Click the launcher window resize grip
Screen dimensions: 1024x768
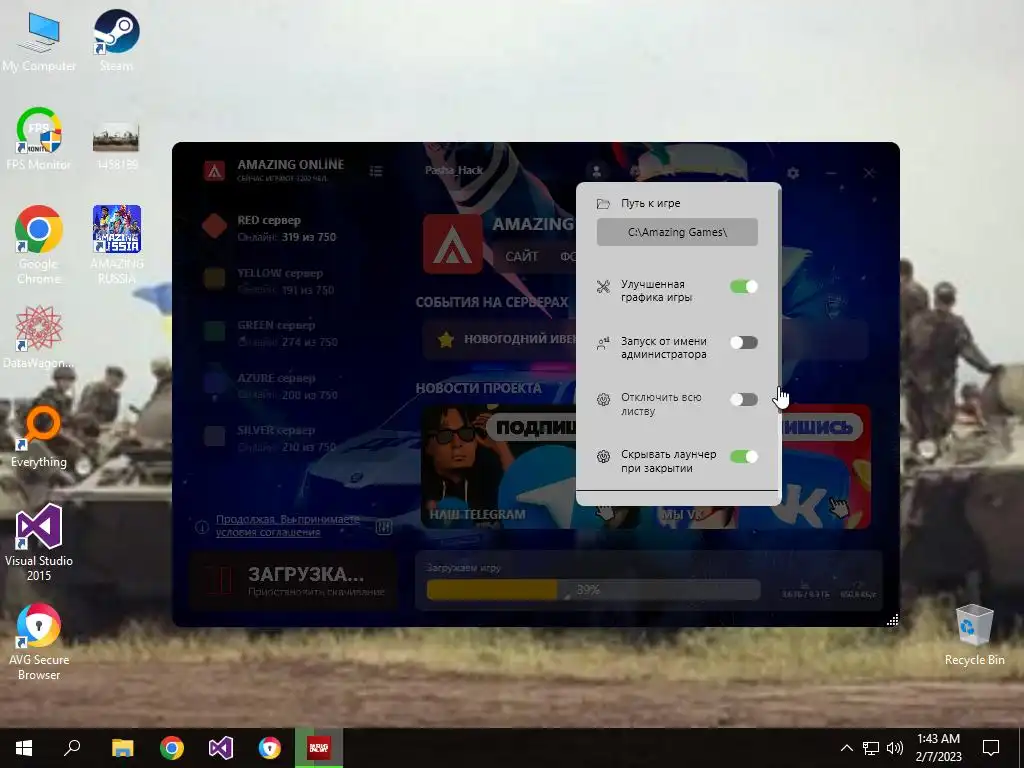point(892,620)
